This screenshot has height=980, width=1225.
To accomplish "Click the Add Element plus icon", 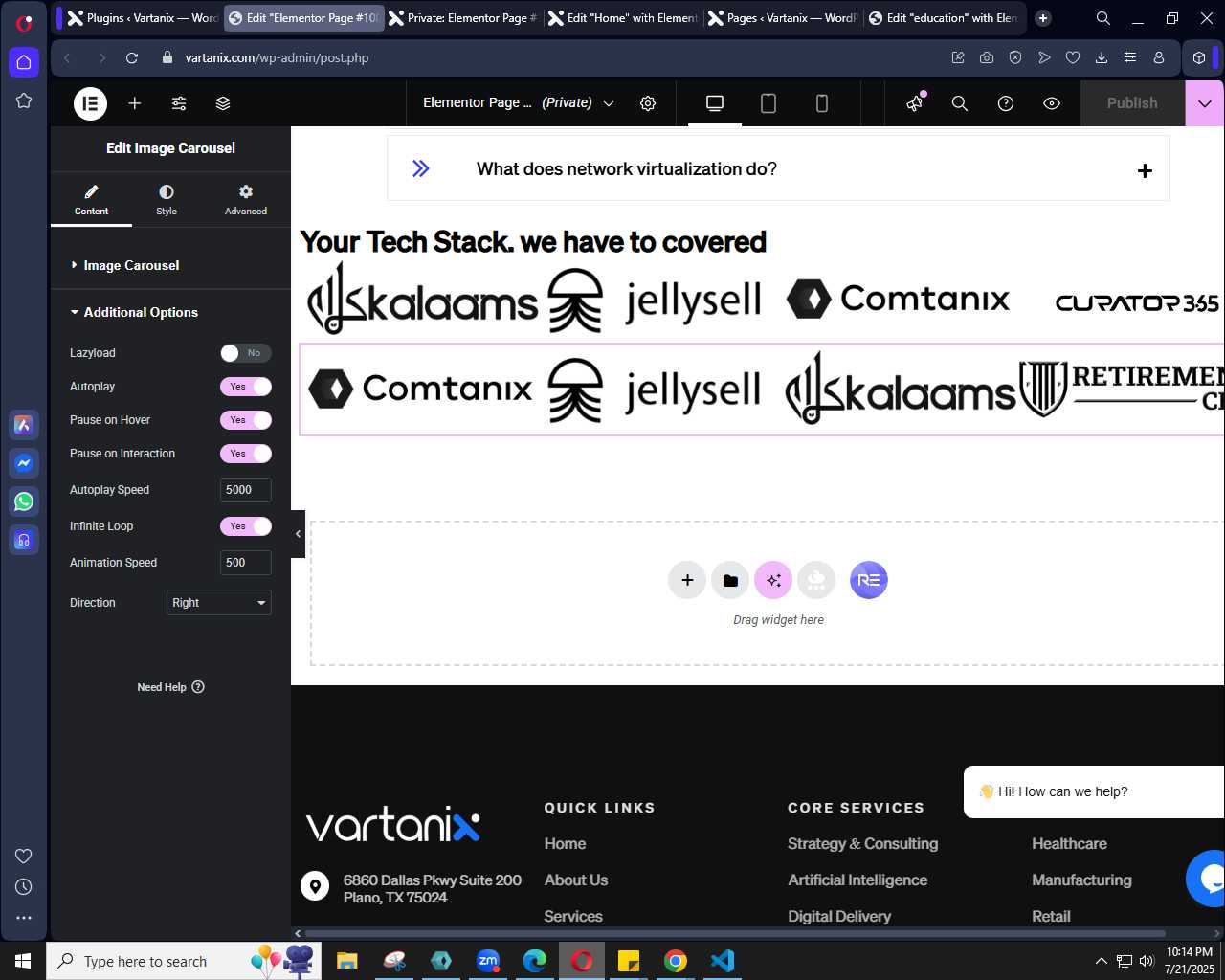I will pyautogui.click(x=135, y=103).
